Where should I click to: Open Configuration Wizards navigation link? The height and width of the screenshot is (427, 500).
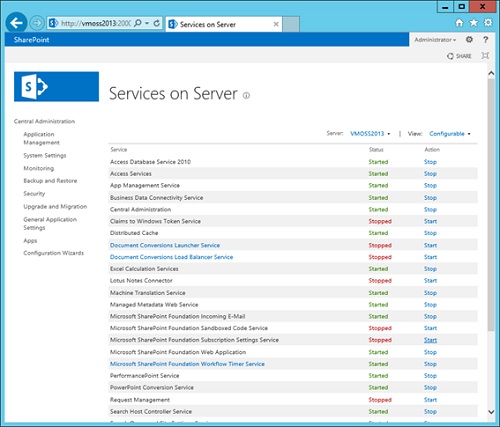(x=53, y=253)
